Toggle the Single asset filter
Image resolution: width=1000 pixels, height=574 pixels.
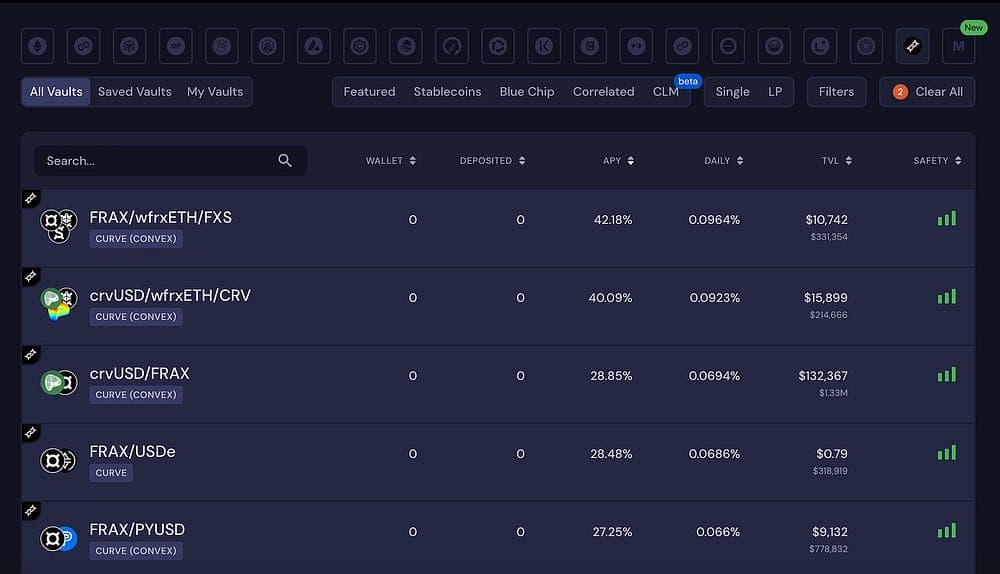(732, 92)
